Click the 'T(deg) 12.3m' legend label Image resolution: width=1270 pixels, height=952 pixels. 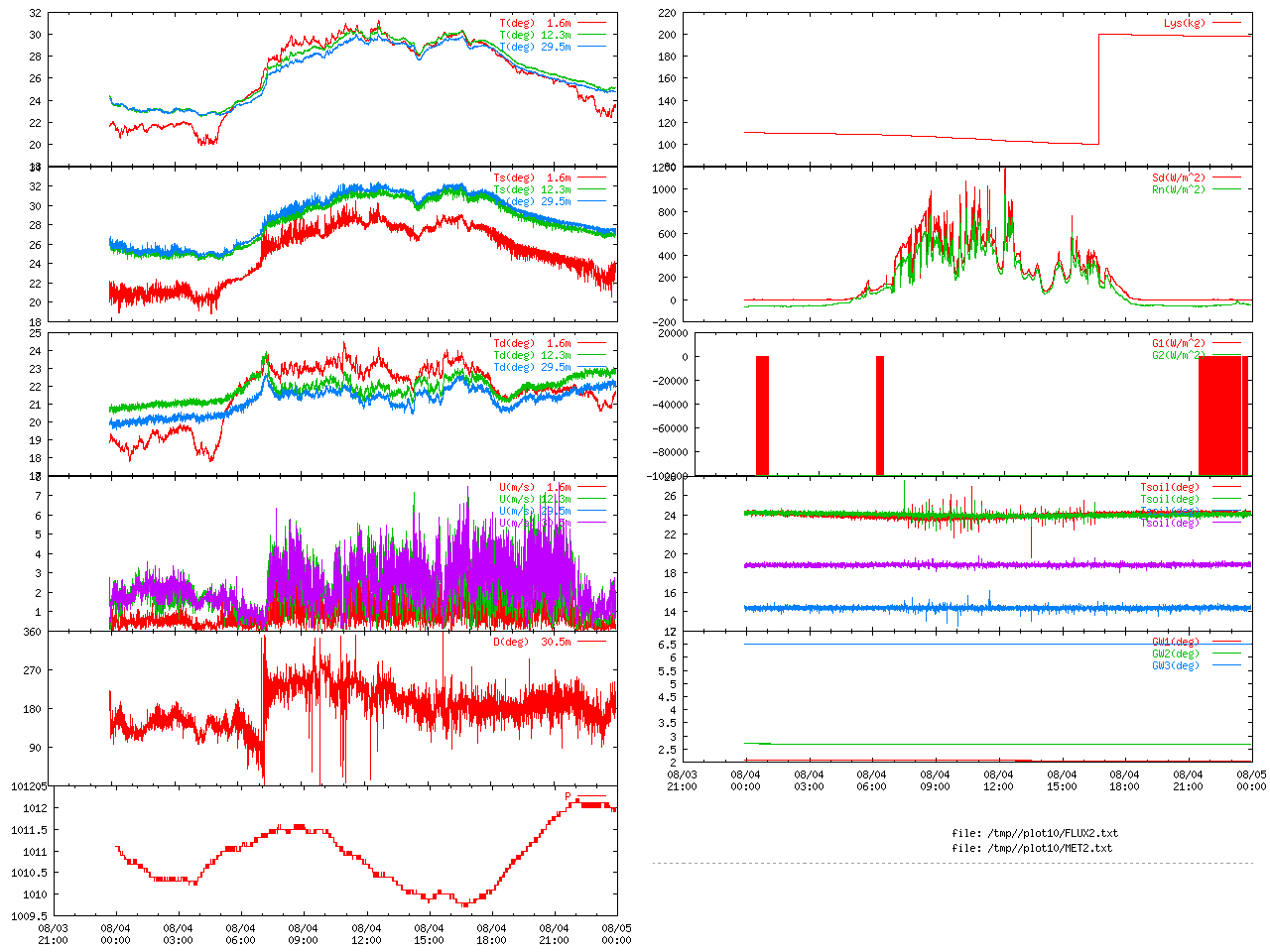click(535, 35)
